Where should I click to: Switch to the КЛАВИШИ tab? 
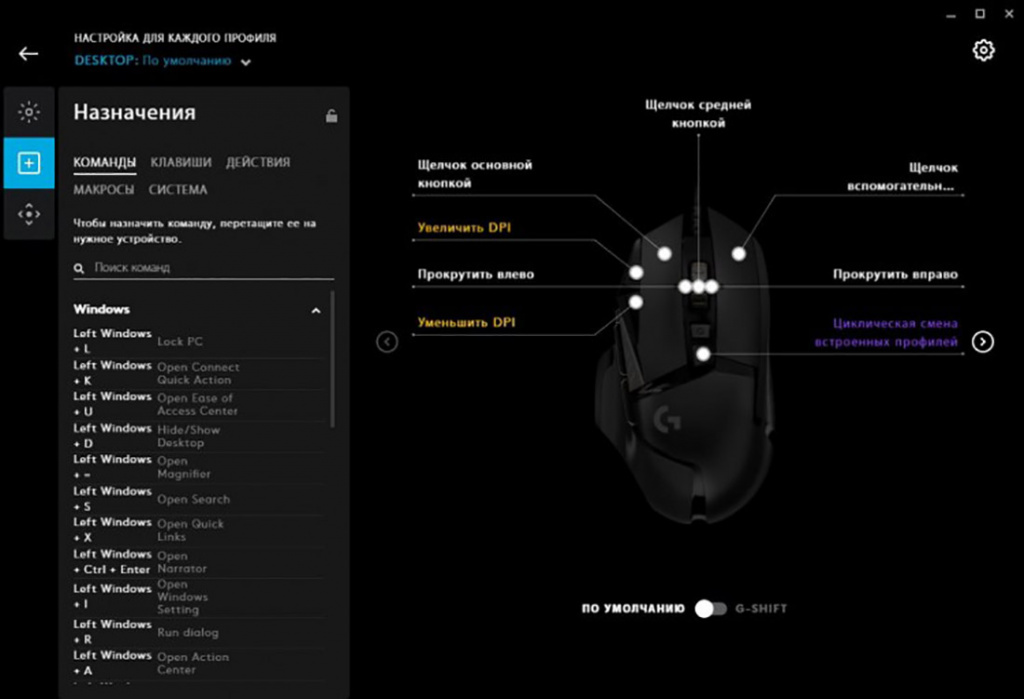[x=180, y=162]
